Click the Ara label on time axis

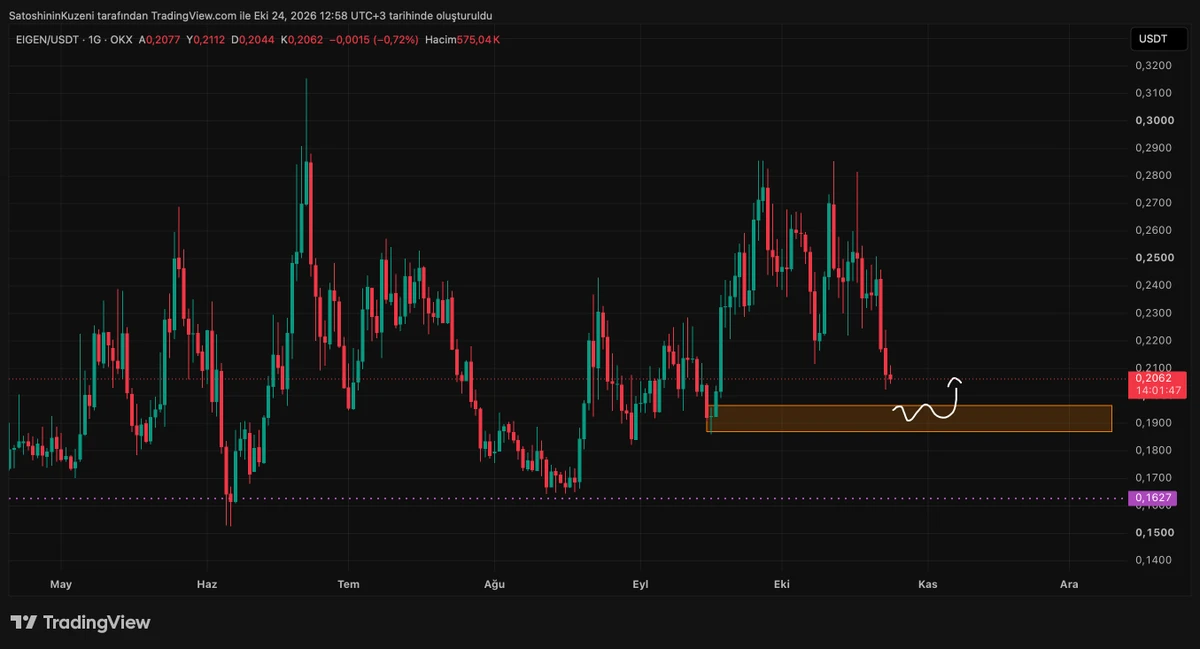(x=1069, y=584)
